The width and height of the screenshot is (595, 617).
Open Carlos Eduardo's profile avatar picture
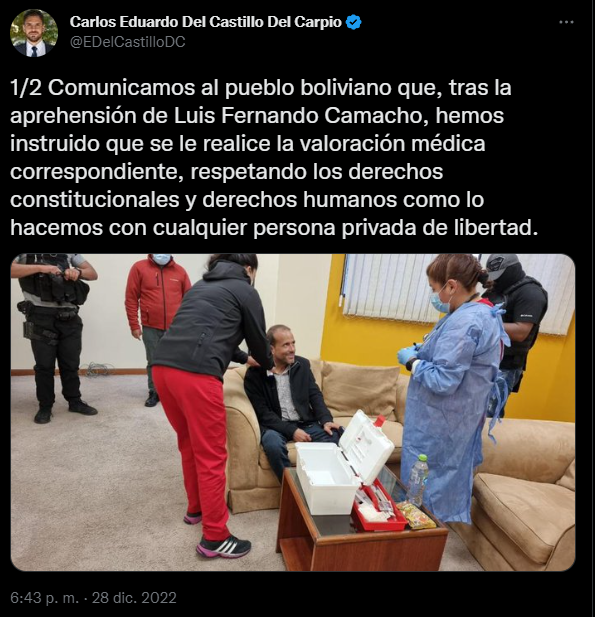[34, 33]
